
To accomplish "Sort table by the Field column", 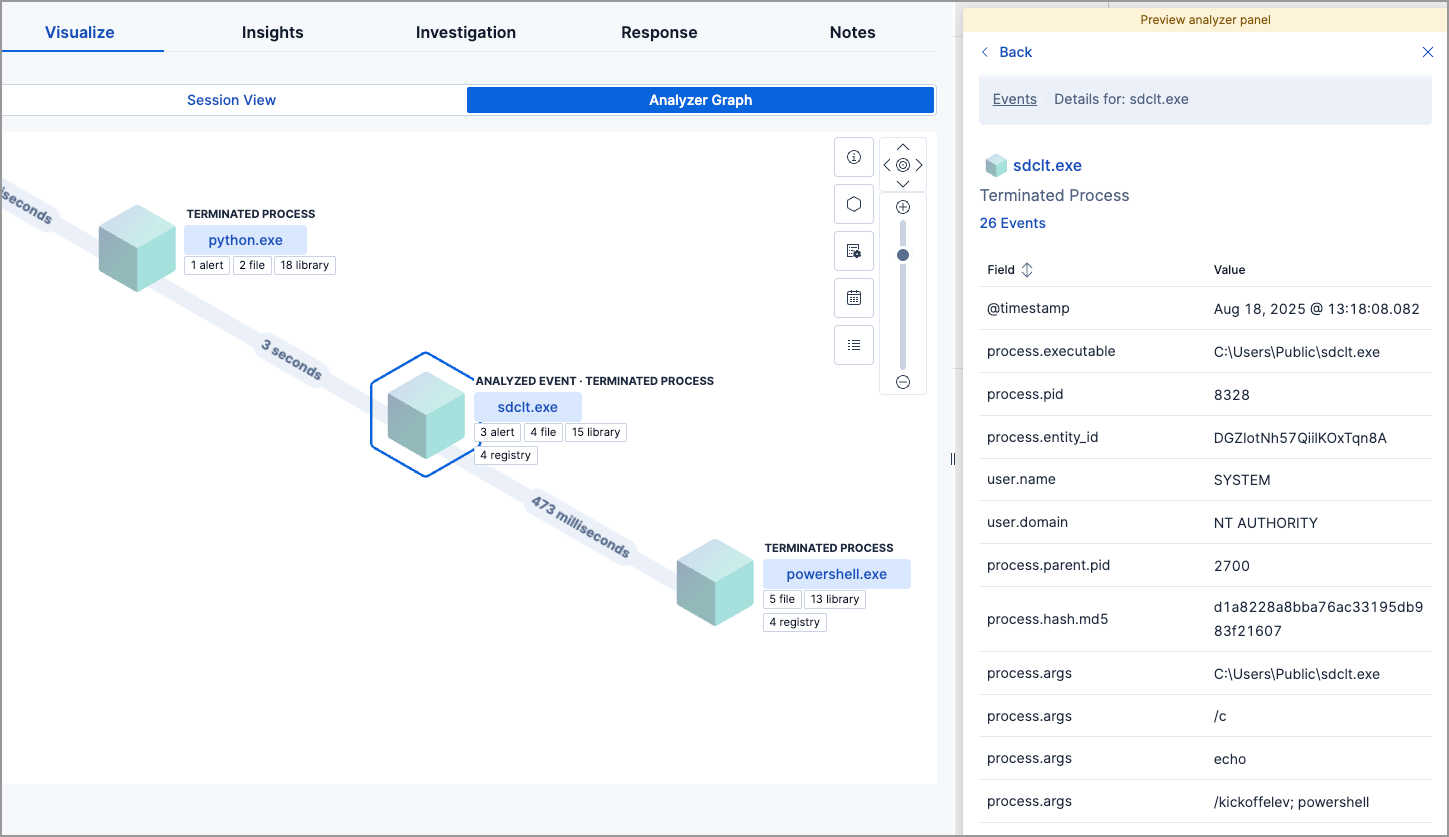I will (x=1026, y=270).
